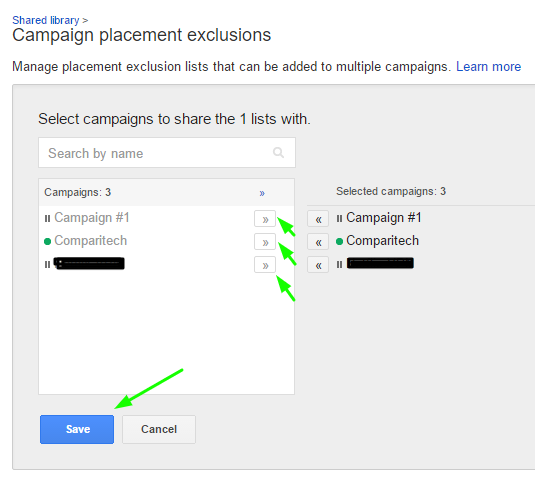Open the Learn more link

[489, 67]
